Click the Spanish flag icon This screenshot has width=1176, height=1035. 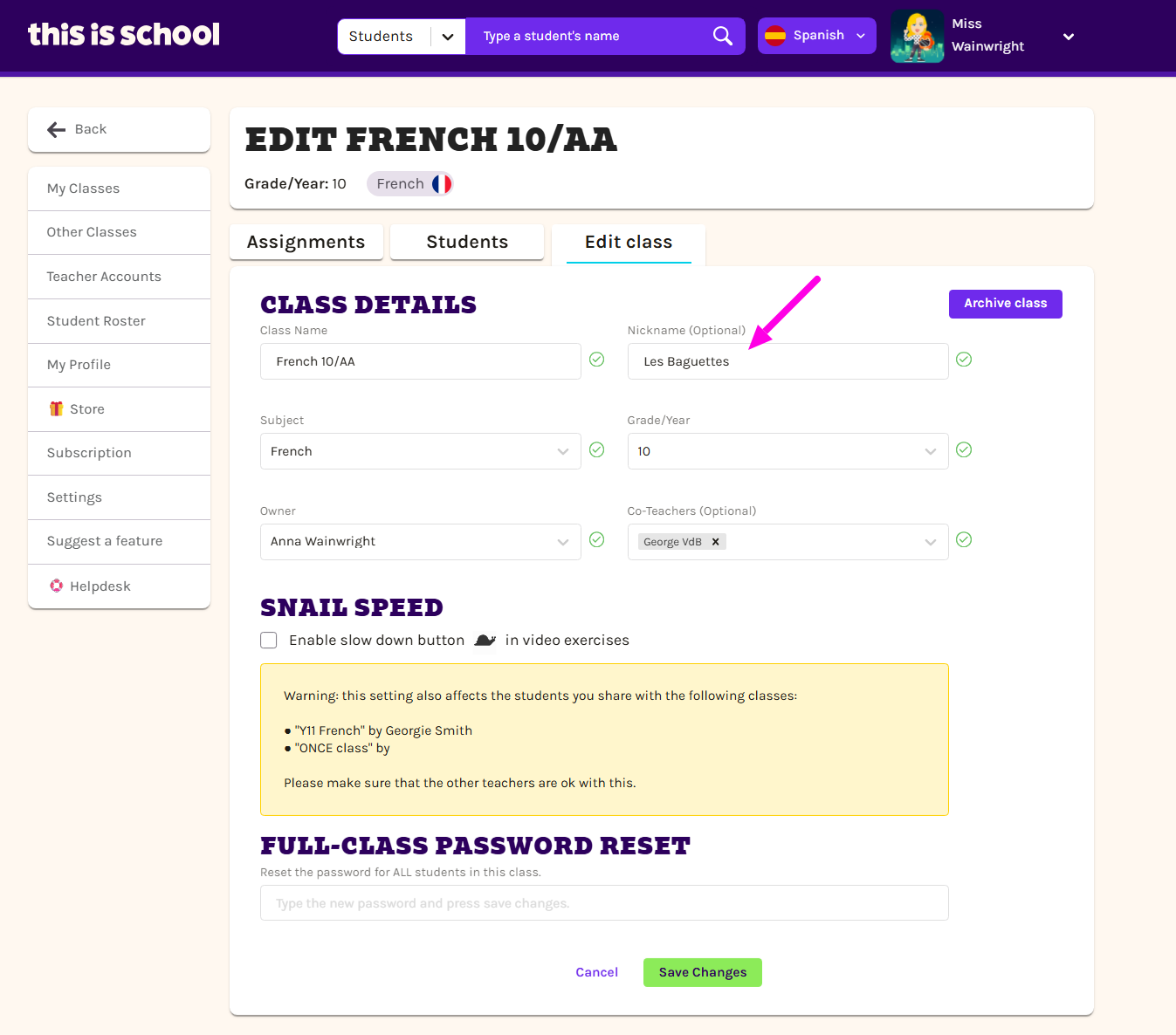tap(774, 36)
